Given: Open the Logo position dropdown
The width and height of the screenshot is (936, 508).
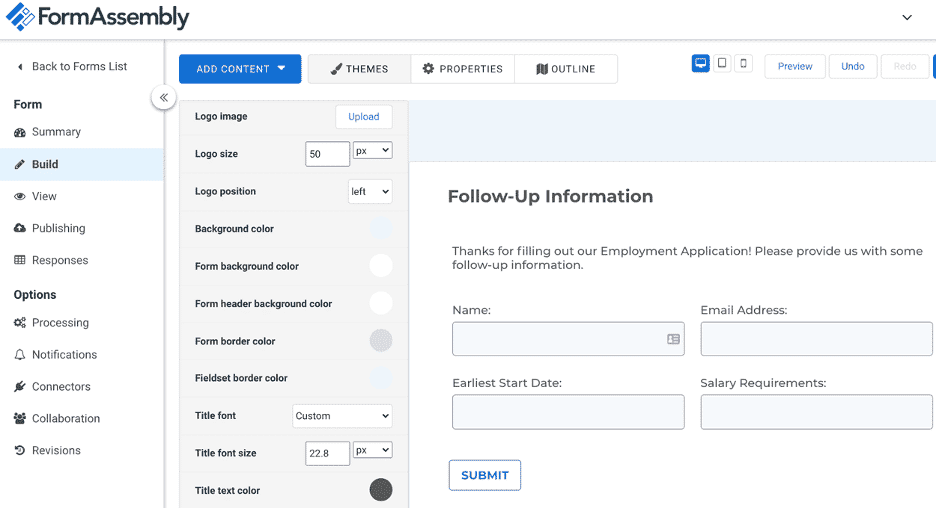Looking at the screenshot, I should coord(370,191).
